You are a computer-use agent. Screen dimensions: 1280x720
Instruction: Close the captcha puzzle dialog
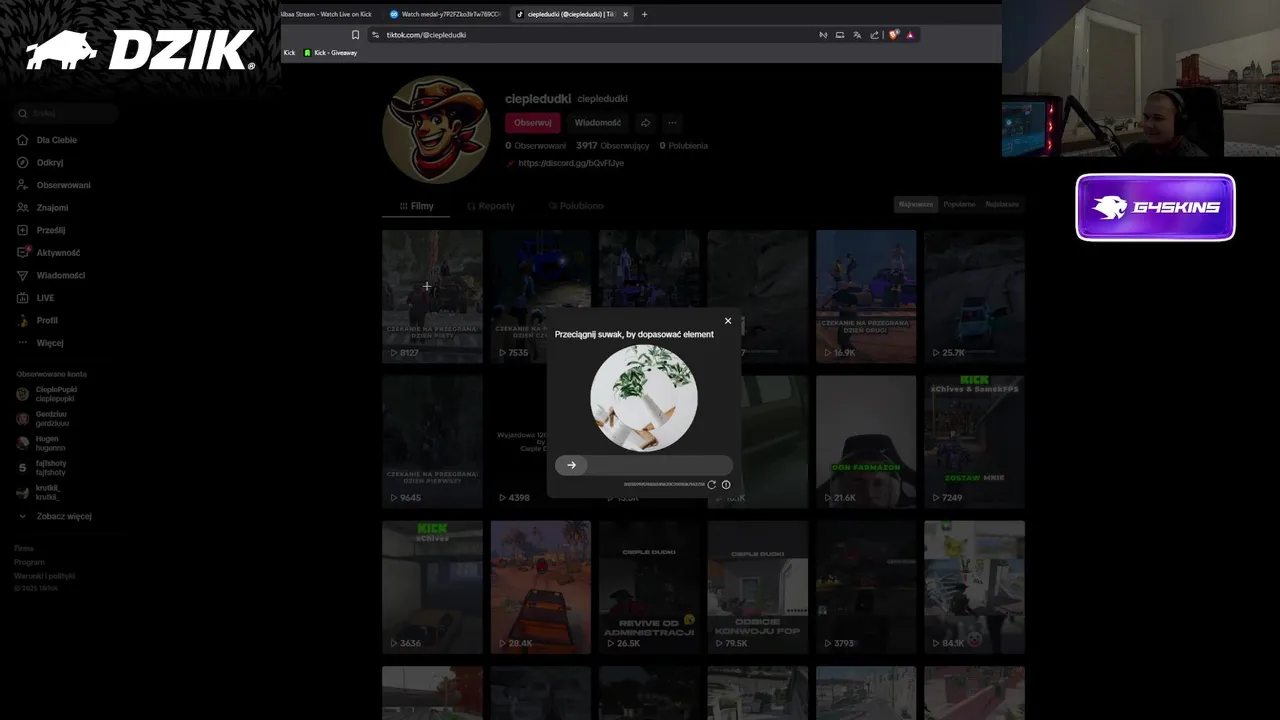[728, 321]
